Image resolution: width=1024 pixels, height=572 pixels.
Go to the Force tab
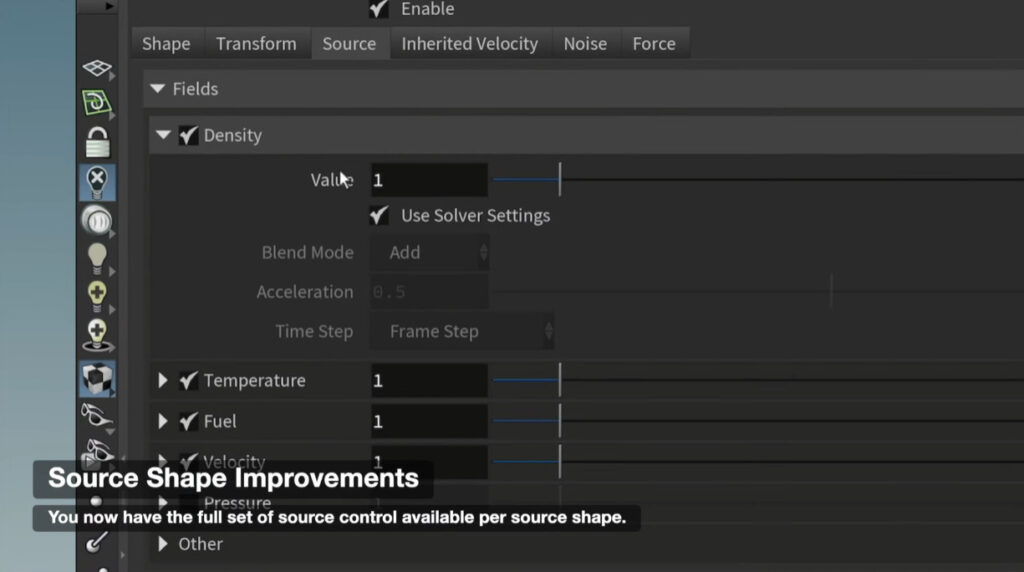click(654, 44)
